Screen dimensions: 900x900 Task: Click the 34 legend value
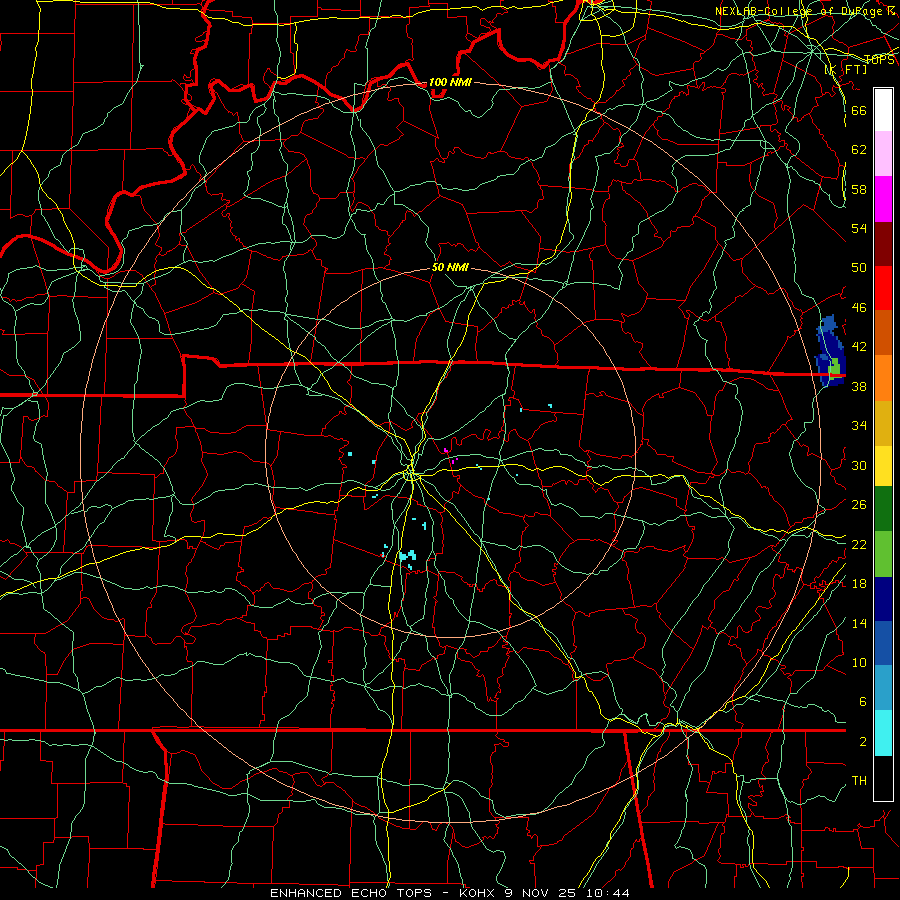tap(859, 426)
